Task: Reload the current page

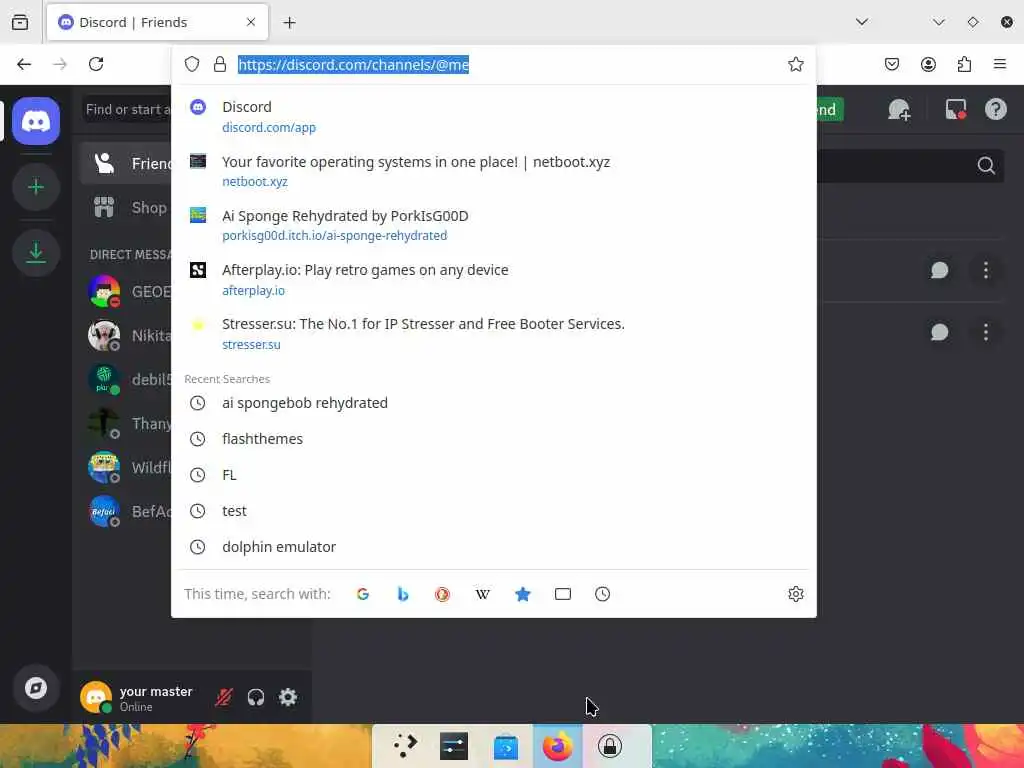Action: click(x=96, y=64)
